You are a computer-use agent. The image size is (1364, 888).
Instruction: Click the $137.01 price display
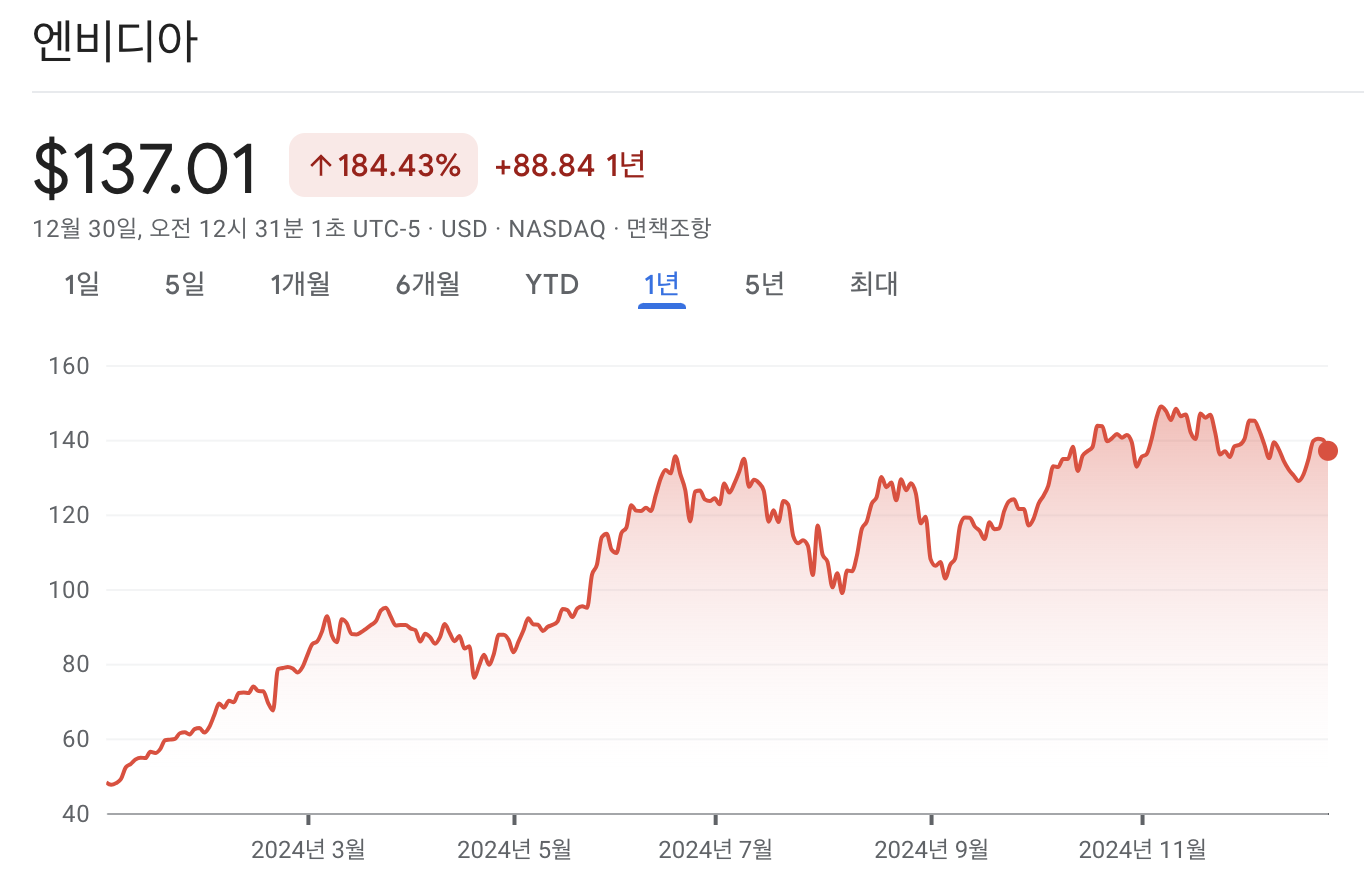146,165
